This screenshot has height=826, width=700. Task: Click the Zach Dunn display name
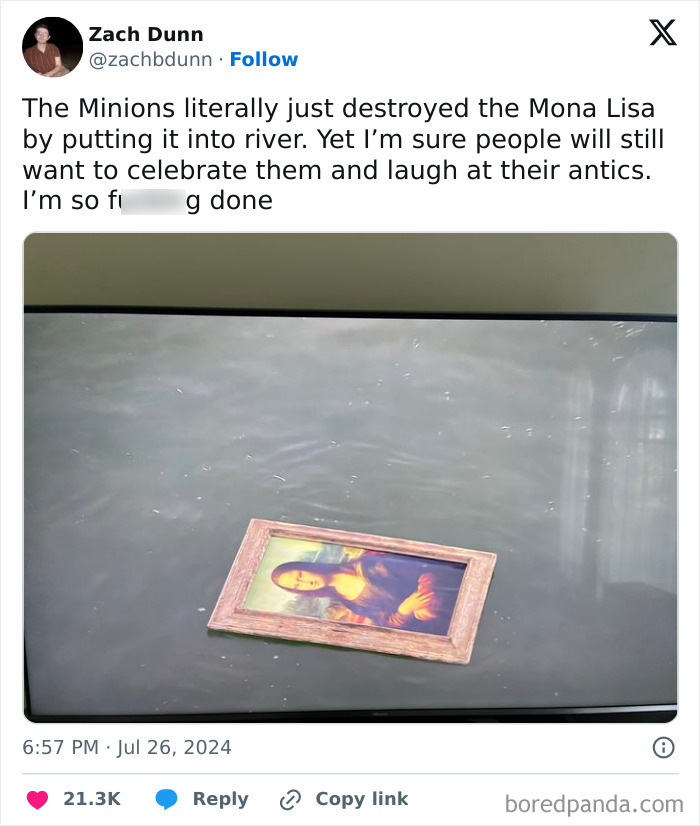(146, 34)
